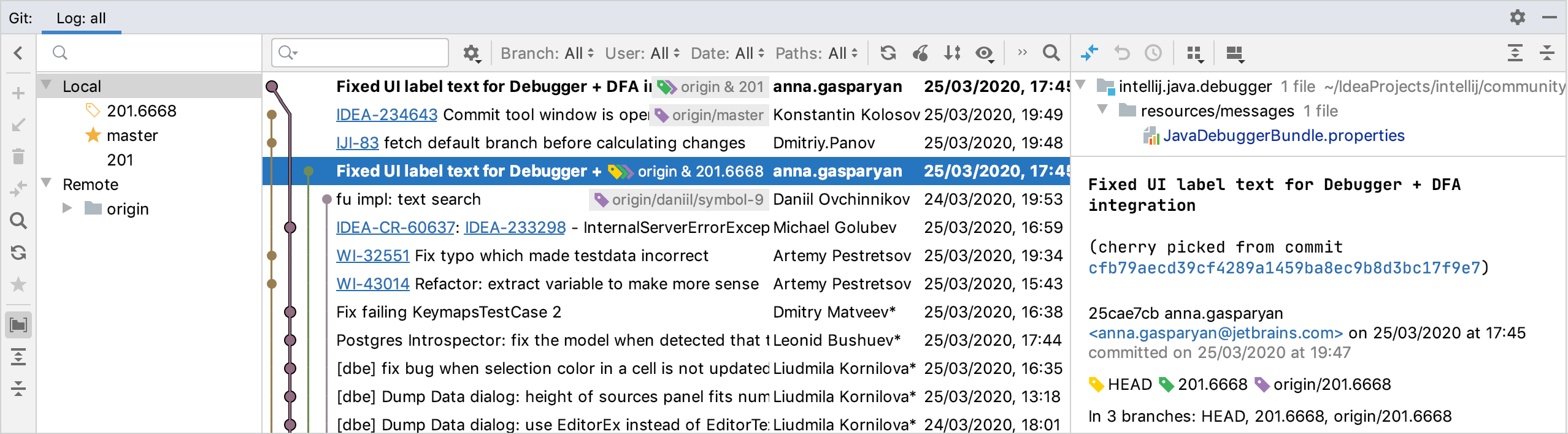Screen dimensions: 1568x434
Task: Toggle the branches folder grouping button
Action: [x=18, y=325]
